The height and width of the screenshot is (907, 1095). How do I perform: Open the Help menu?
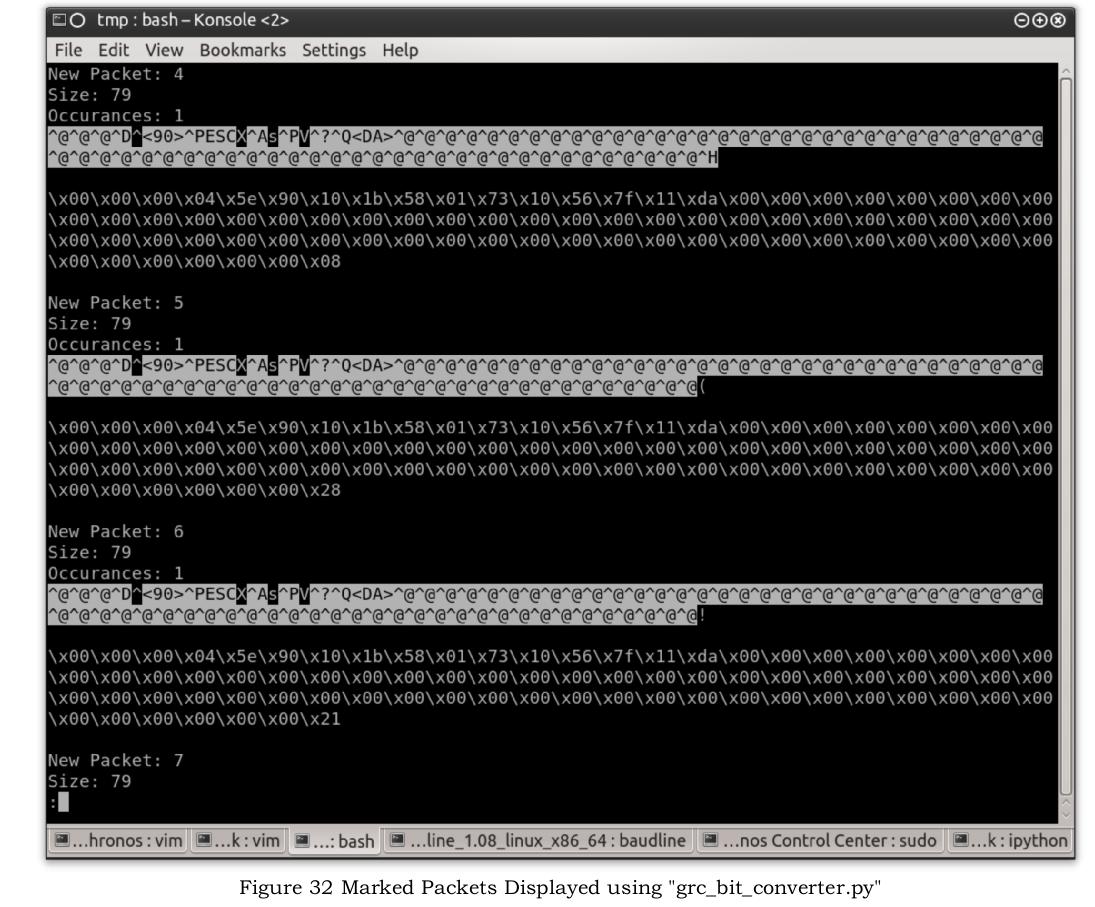[400, 50]
